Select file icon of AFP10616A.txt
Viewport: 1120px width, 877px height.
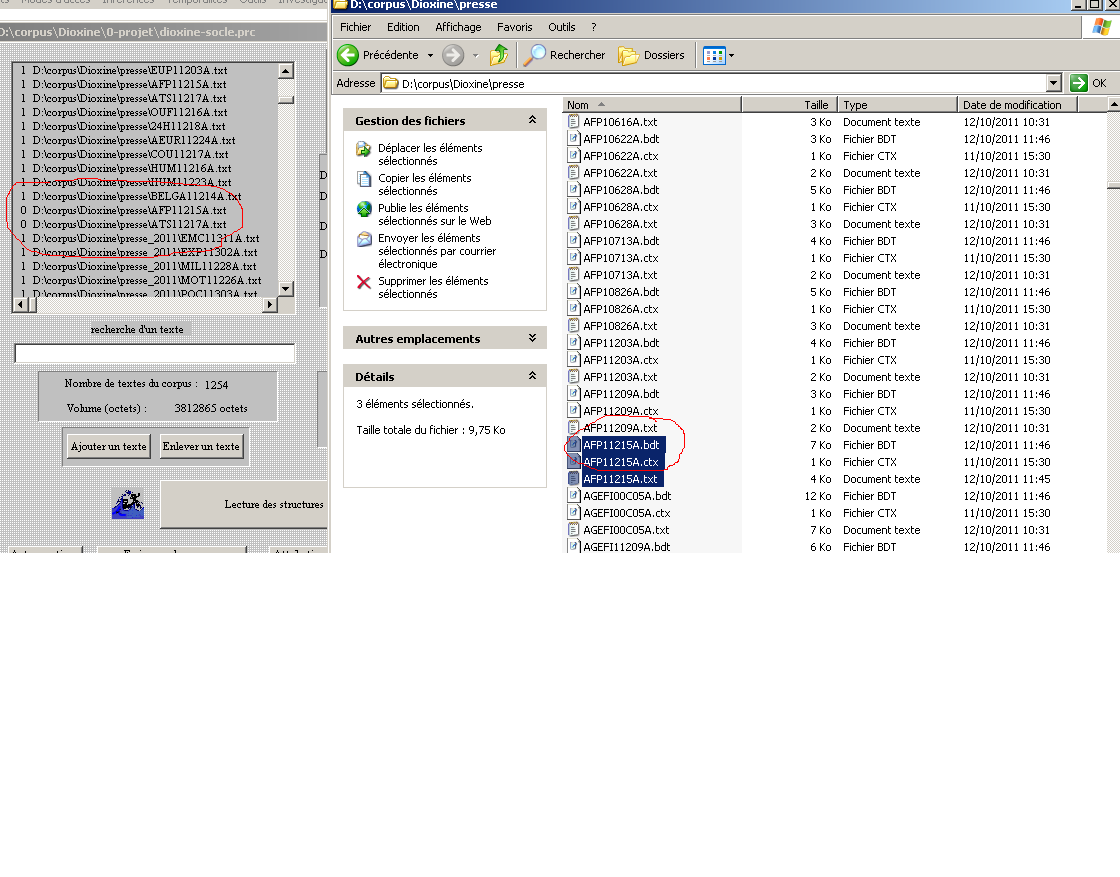click(573, 121)
